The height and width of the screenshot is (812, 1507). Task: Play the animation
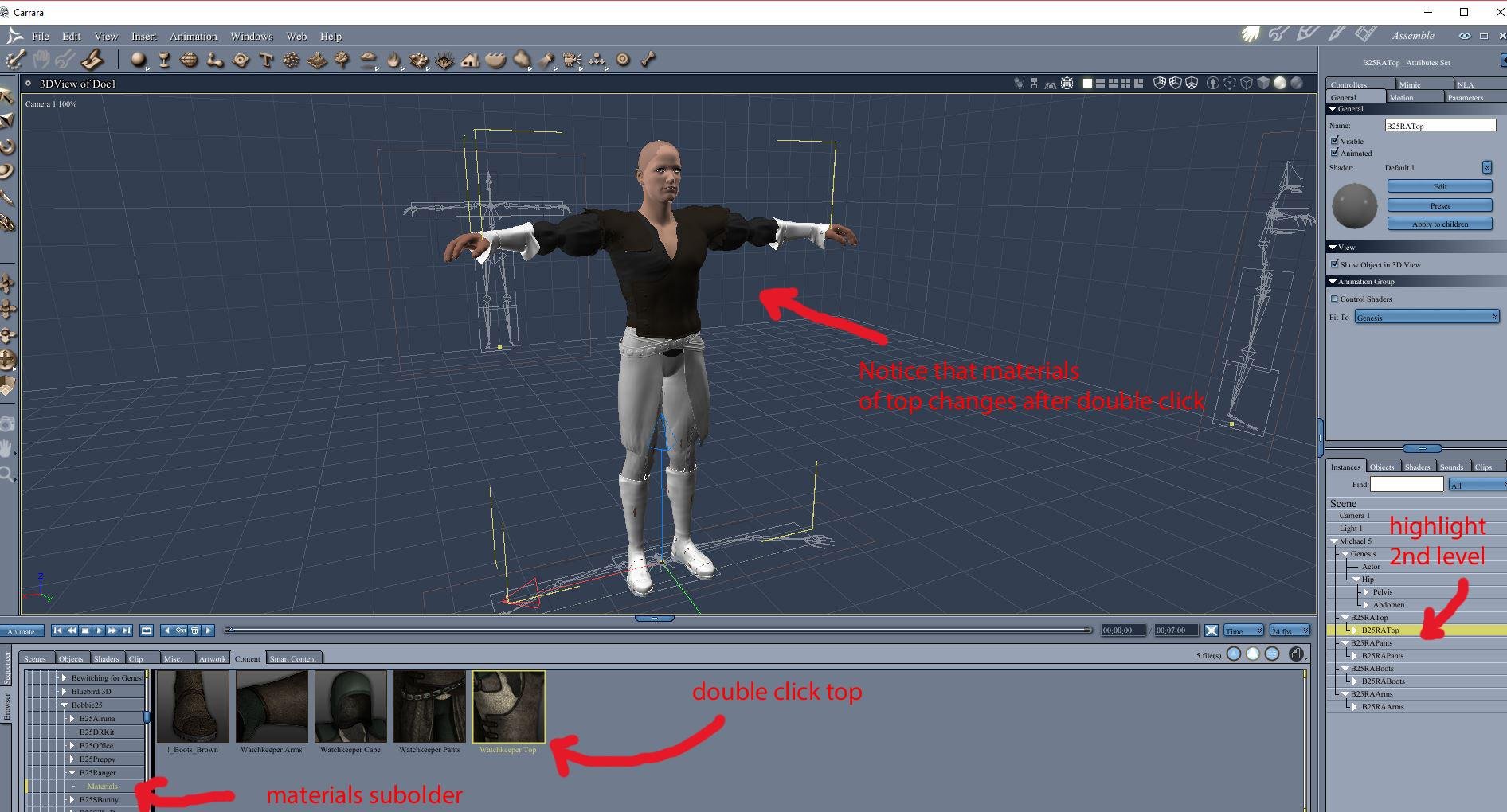tap(99, 630)
